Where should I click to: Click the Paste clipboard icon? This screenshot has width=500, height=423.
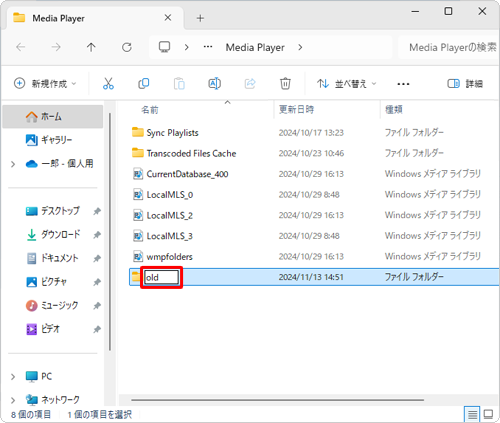click(179, 83)
